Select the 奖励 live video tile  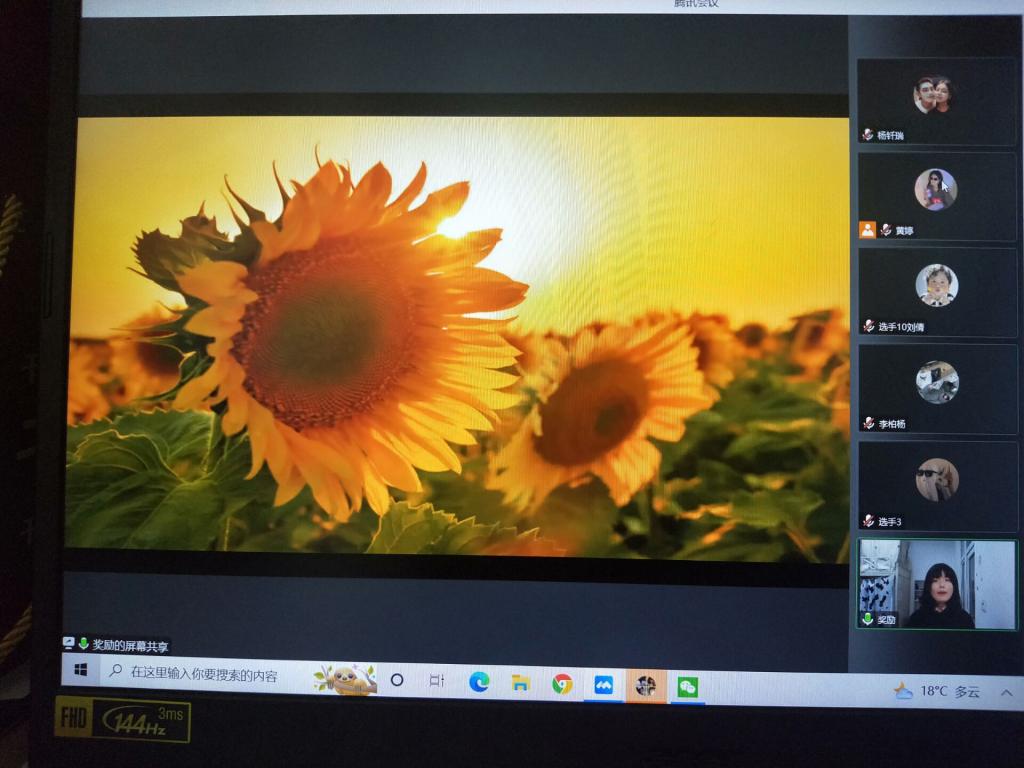(936, 585)
